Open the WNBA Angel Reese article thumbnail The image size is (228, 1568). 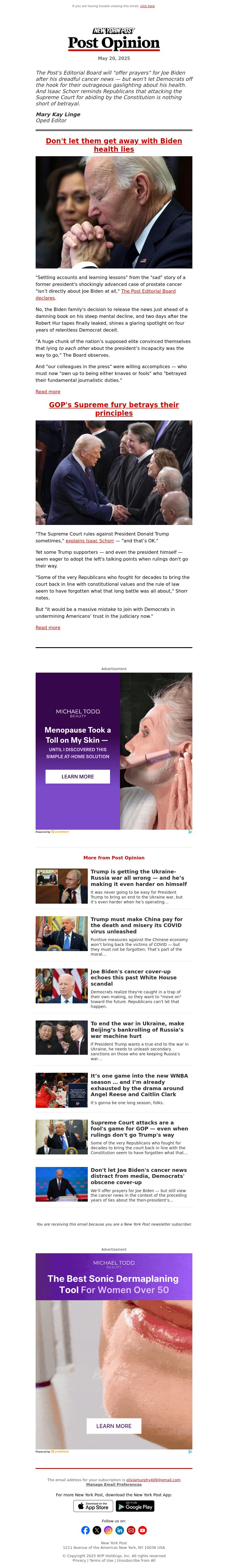(61, 1090)
